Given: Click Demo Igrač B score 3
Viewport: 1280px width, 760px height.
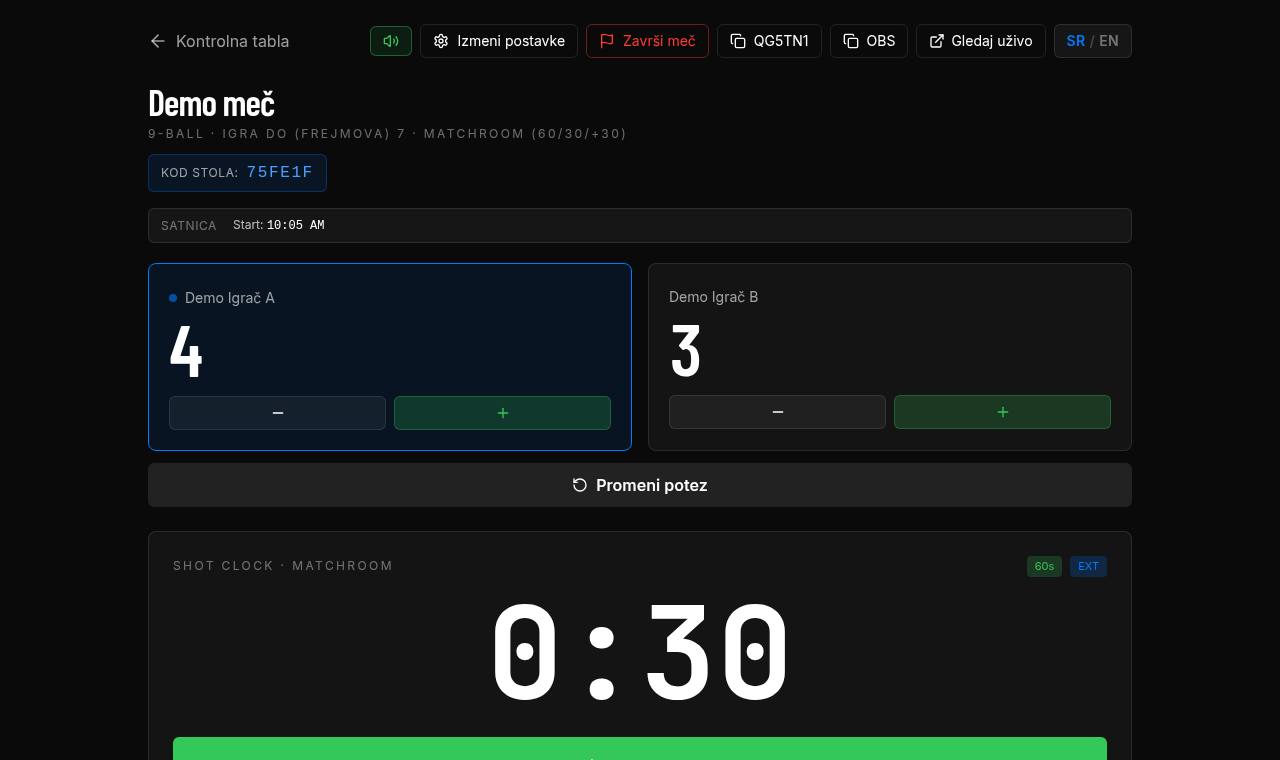Looking at the screenshot, I should pos(685,350).
